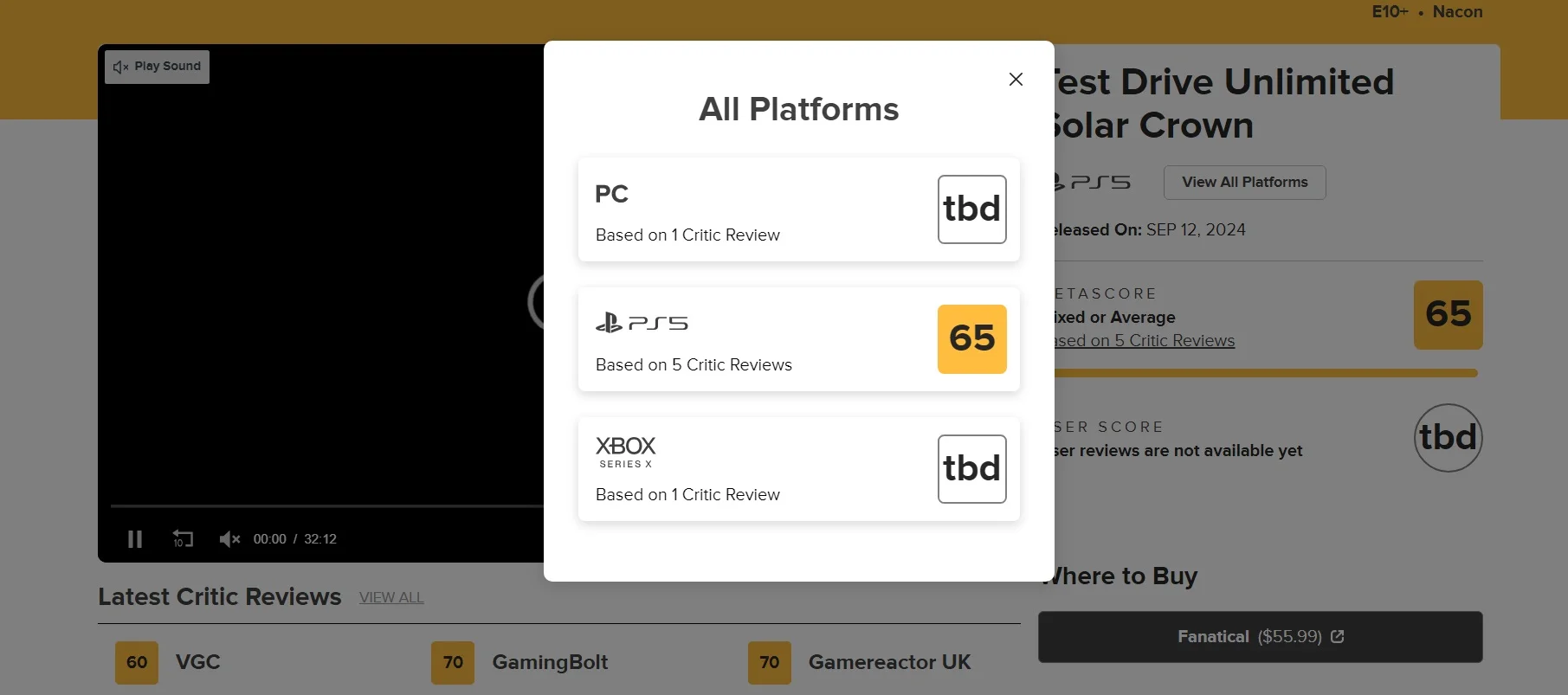Click the release date SEP 12, 2024
This screenshot has height=695, width=1568.
pyautogui.click(x=1196, y=230)
